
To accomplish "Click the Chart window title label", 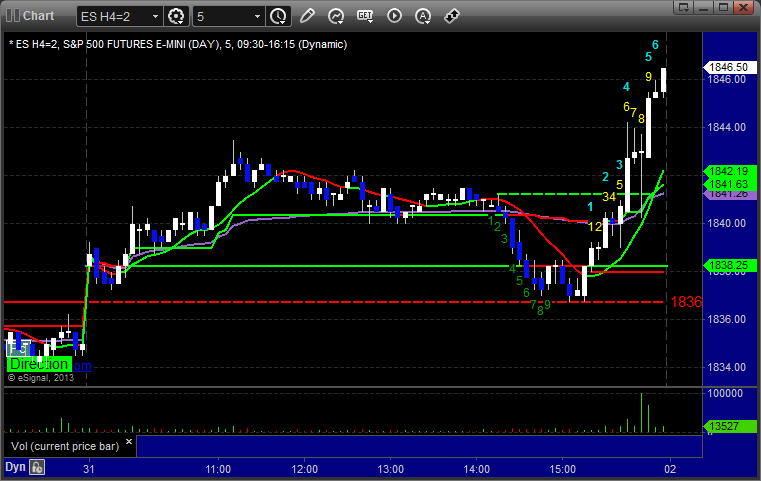I will click(x=39, y=16).
